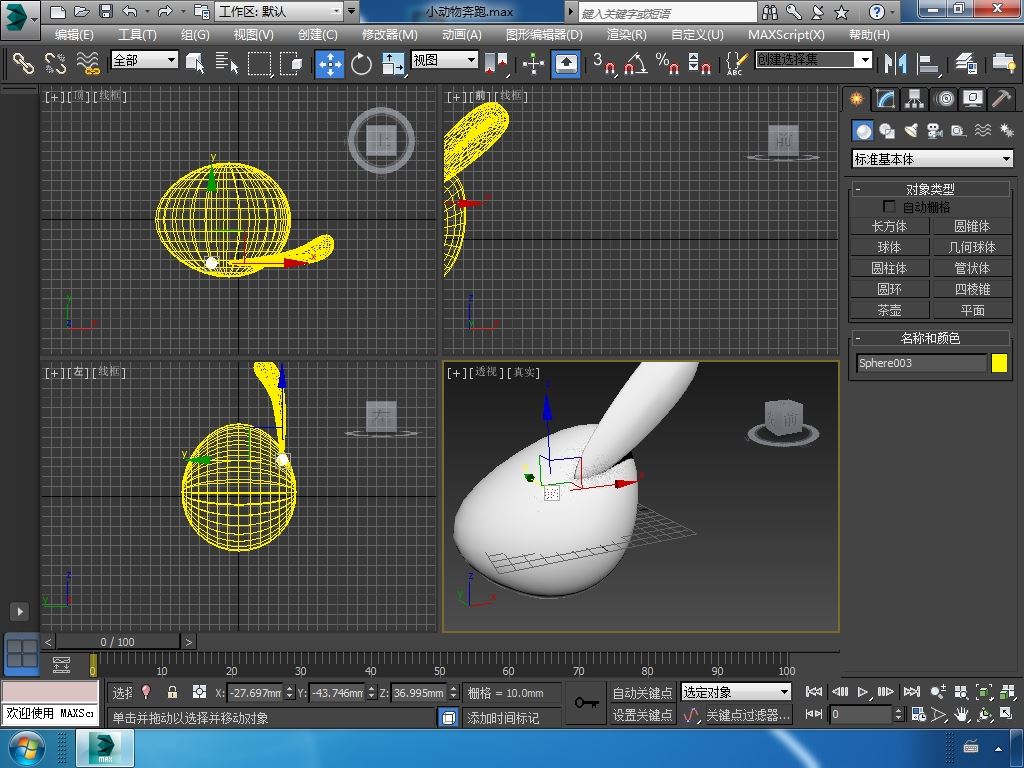Click the Sphere003 object name field
1024x768 pixels.
[921, 363]
